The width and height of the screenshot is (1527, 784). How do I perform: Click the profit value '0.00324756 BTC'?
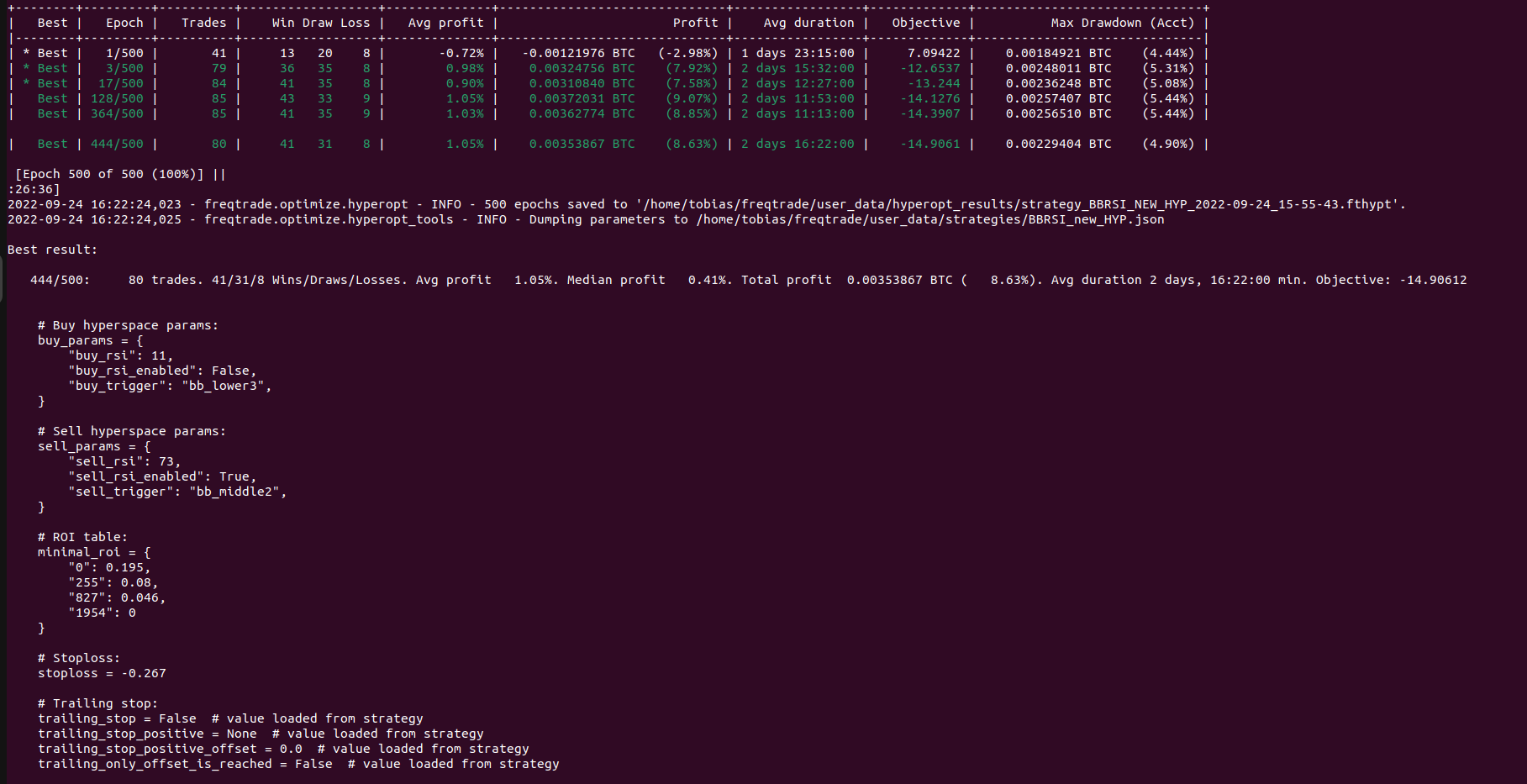coord(582,68)
